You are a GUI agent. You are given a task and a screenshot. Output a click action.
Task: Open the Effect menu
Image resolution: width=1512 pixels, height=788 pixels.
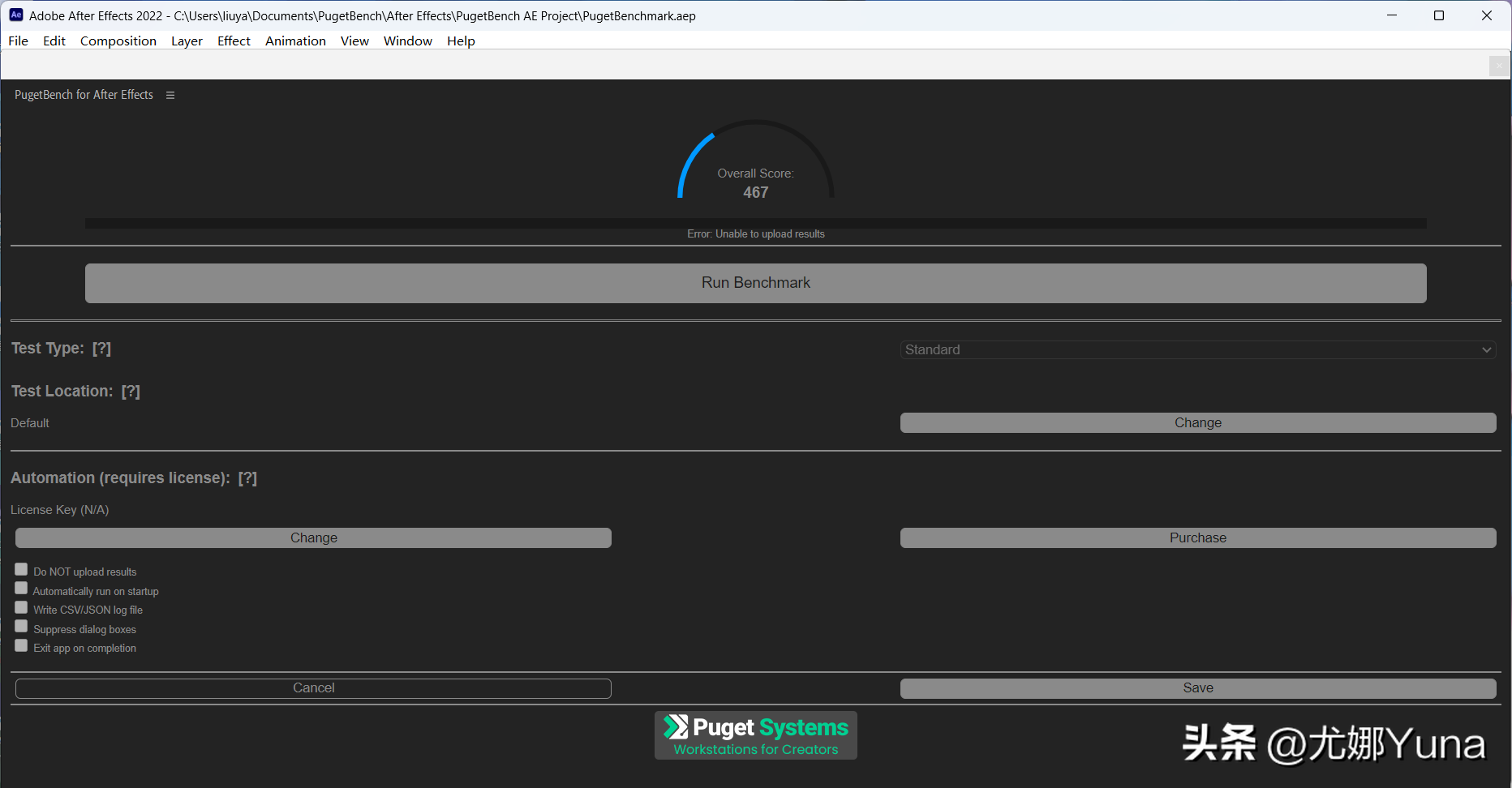(x=234, y=41)
